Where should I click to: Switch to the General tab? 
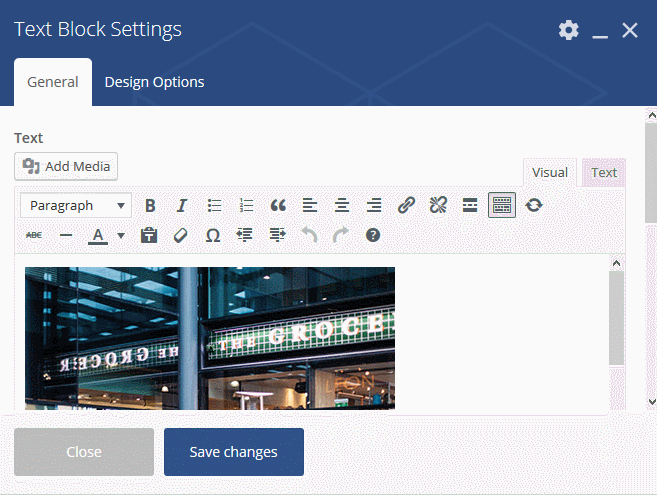(x=53, y=82)
